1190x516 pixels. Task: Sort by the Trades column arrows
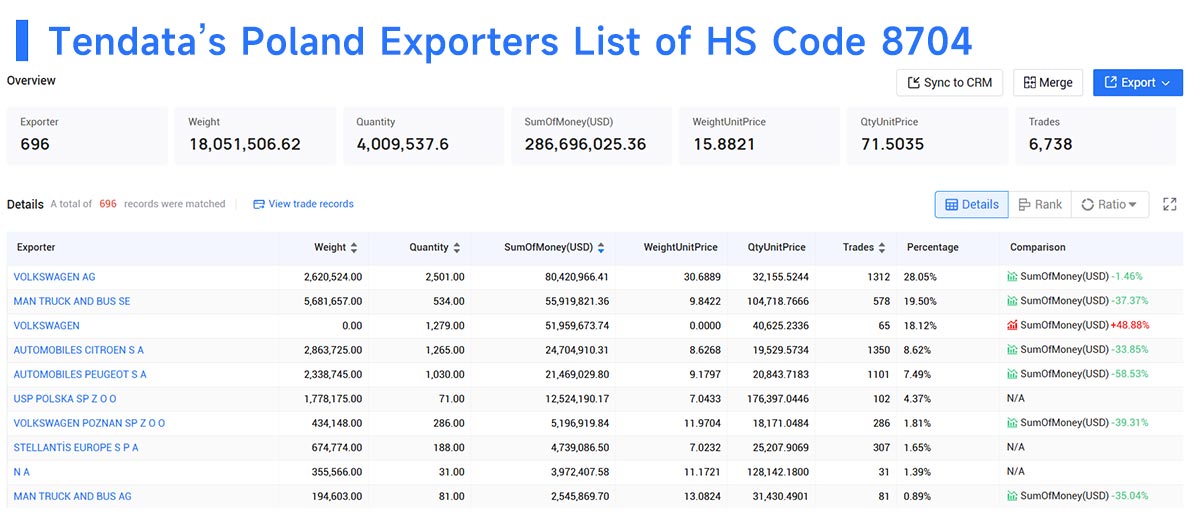pyautogui.click(x=881, y=247)
